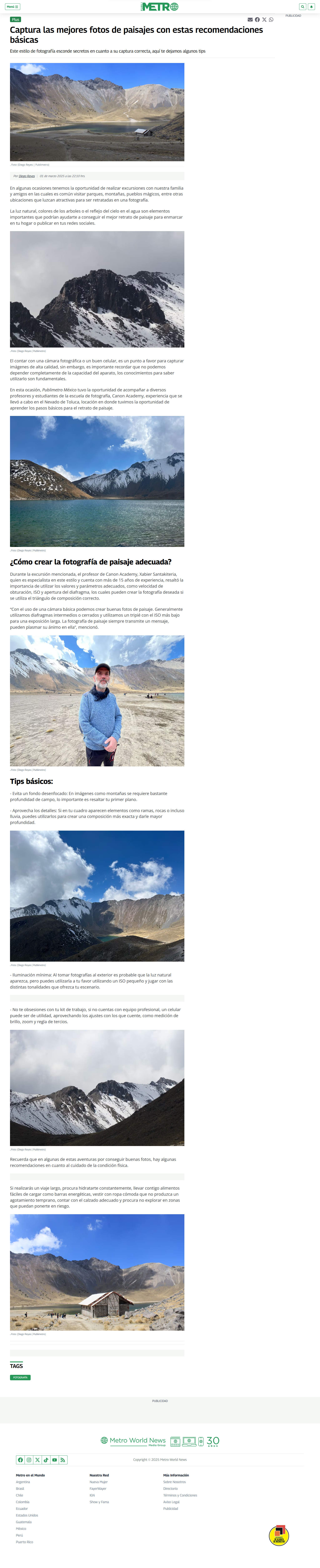Open the Nueva Mujer footer link

(99, 1482)
